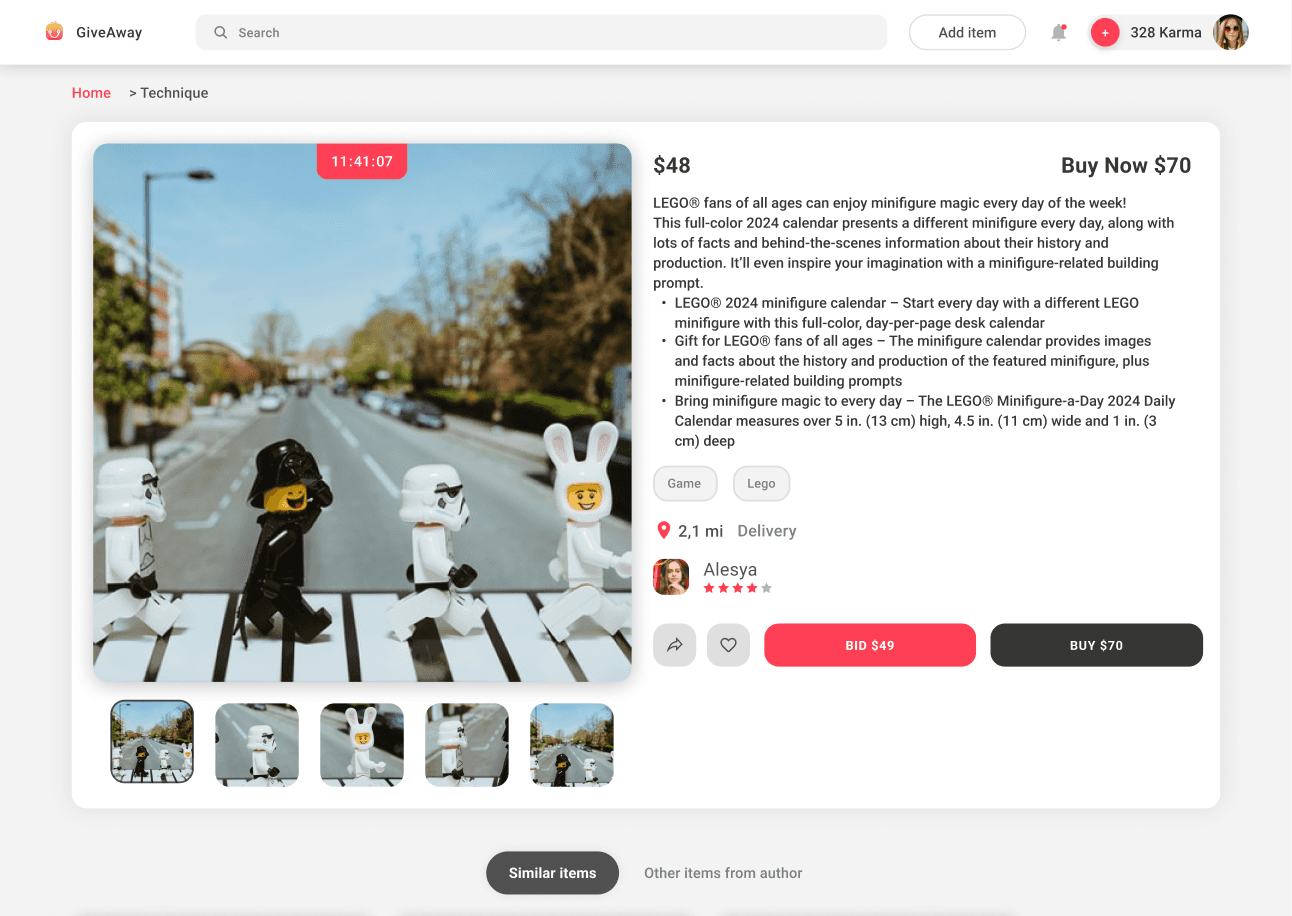
Task: Switch to Other items from author tab
Action: pyautogui.click(x=723, y=873)
